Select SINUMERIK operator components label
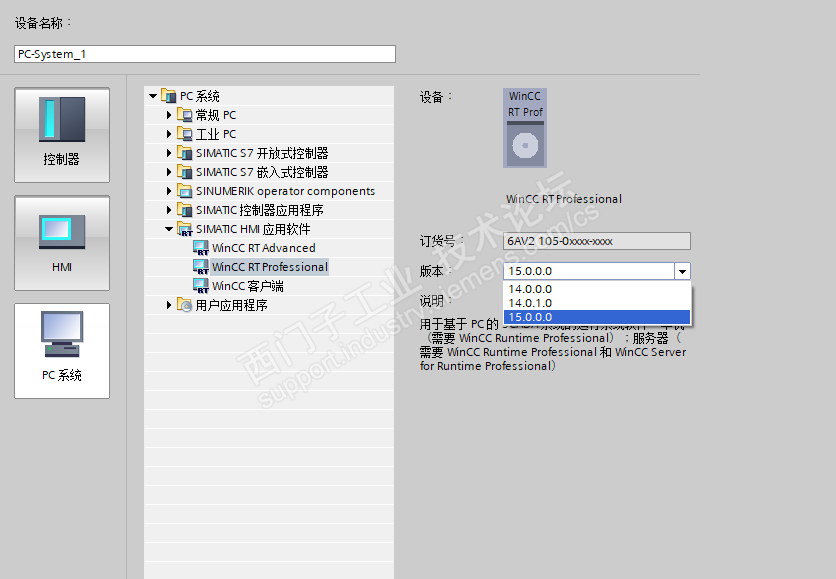 click(285, 191)
